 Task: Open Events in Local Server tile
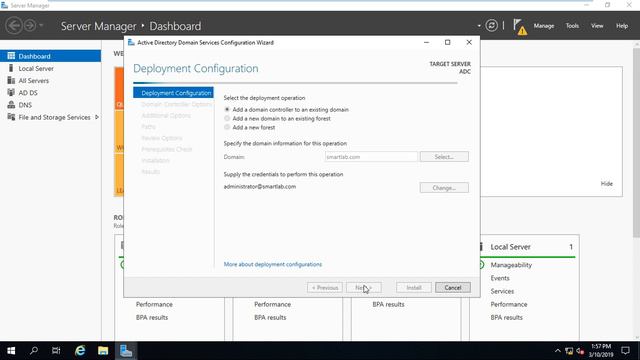click(x=500, y=278)
